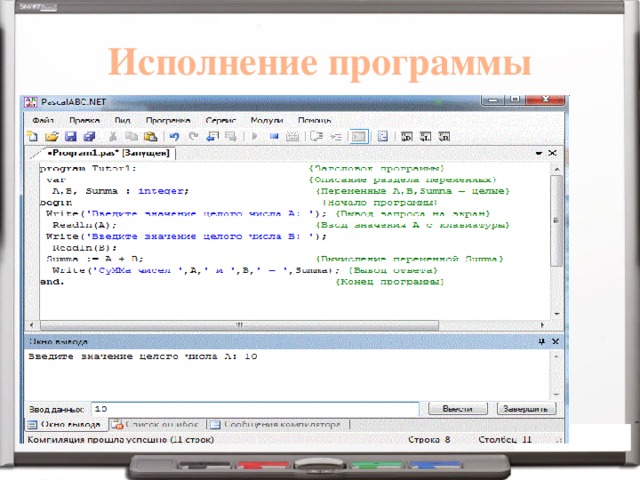Click the editor scrollbar up arrow
The width and height of the screenshot is (640, 480).
557,169
